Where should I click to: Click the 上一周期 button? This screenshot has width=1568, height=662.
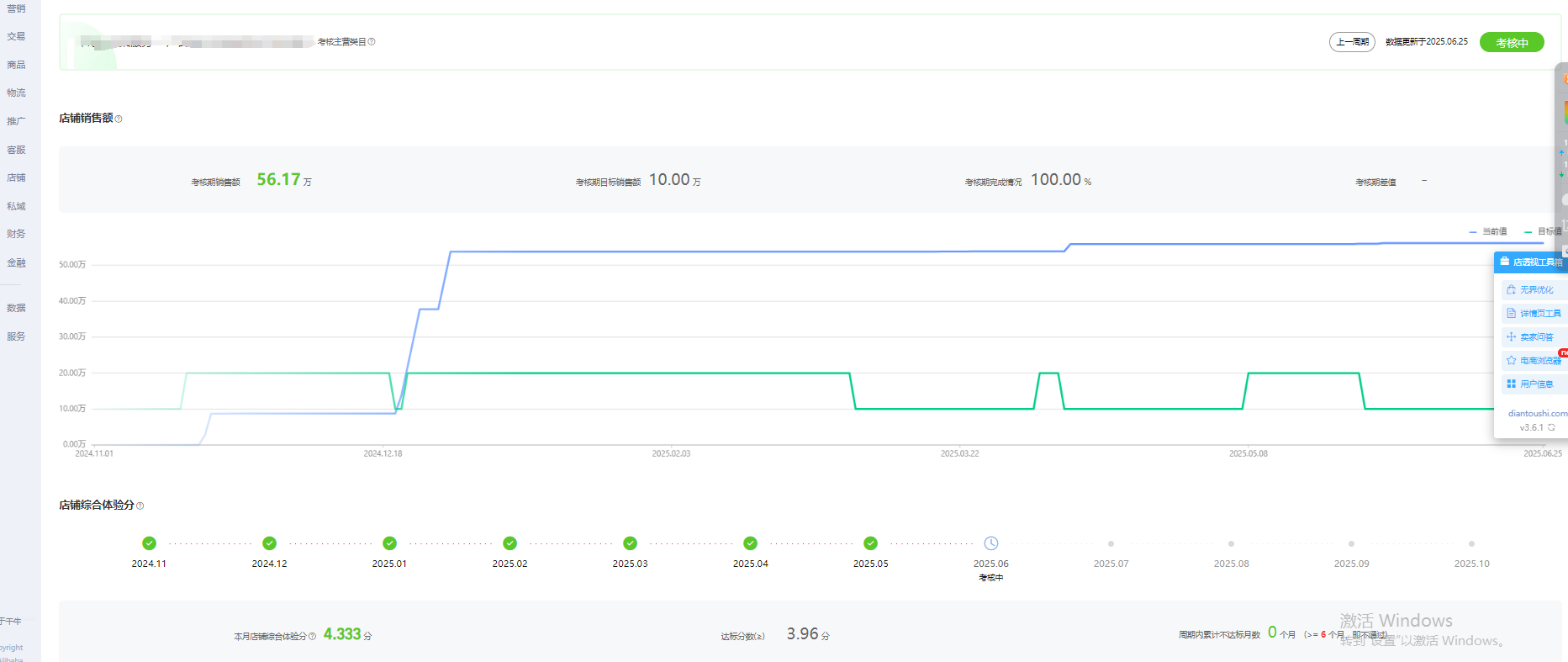[x=1352, y=42]
